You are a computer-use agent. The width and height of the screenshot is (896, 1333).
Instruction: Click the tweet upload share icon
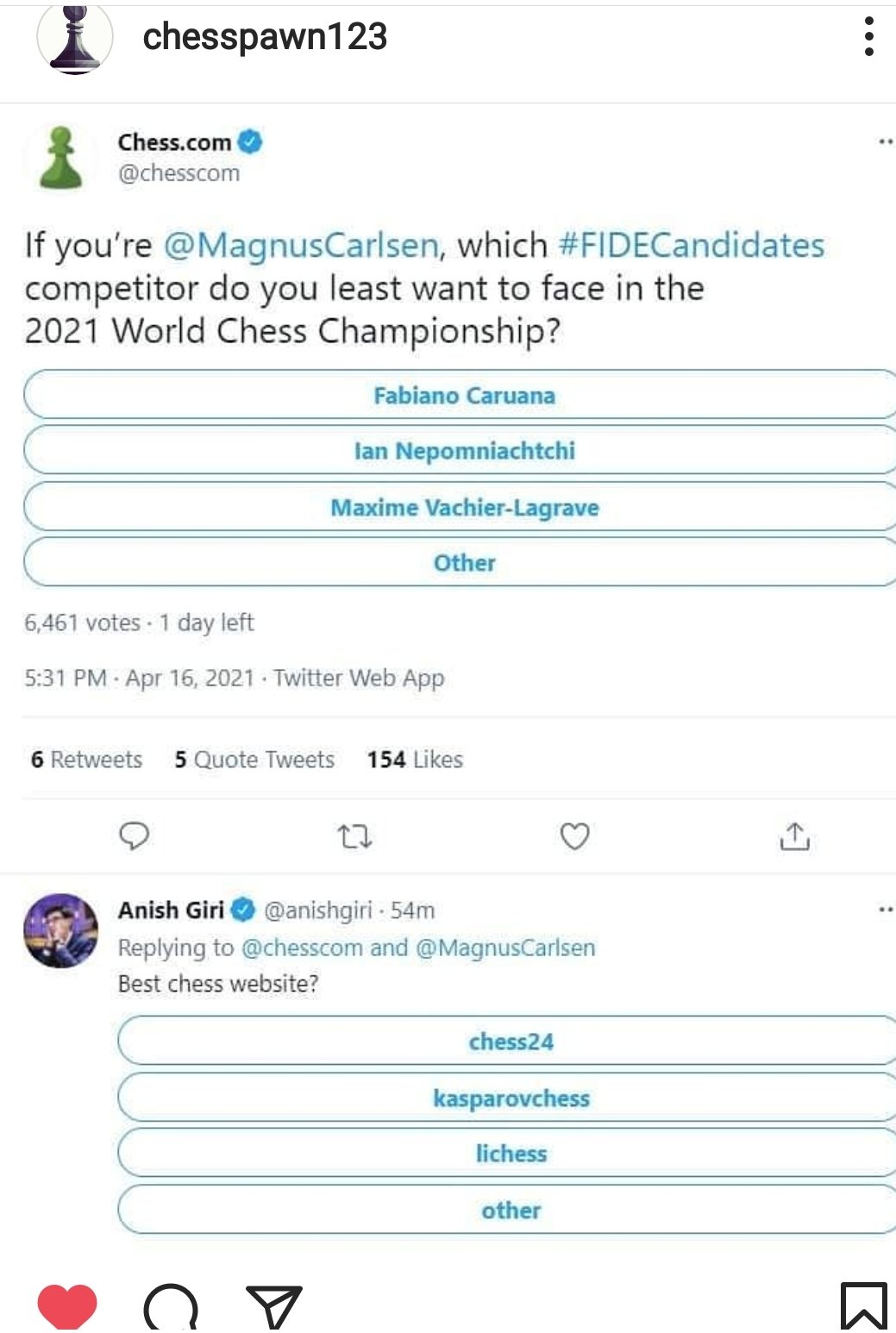794,835
